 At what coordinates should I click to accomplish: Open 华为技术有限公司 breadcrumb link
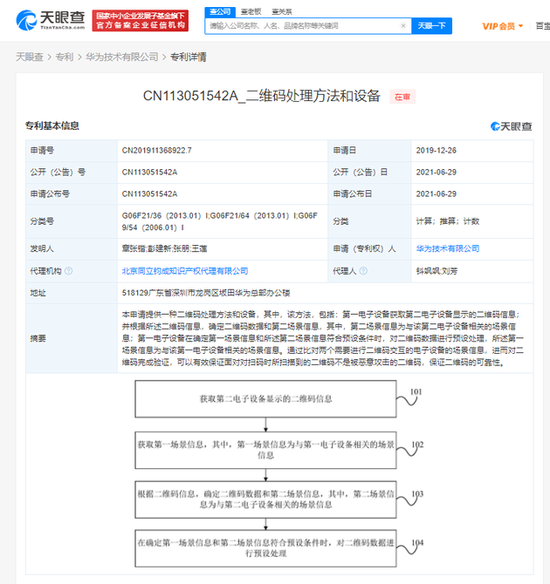pos(122,57)
